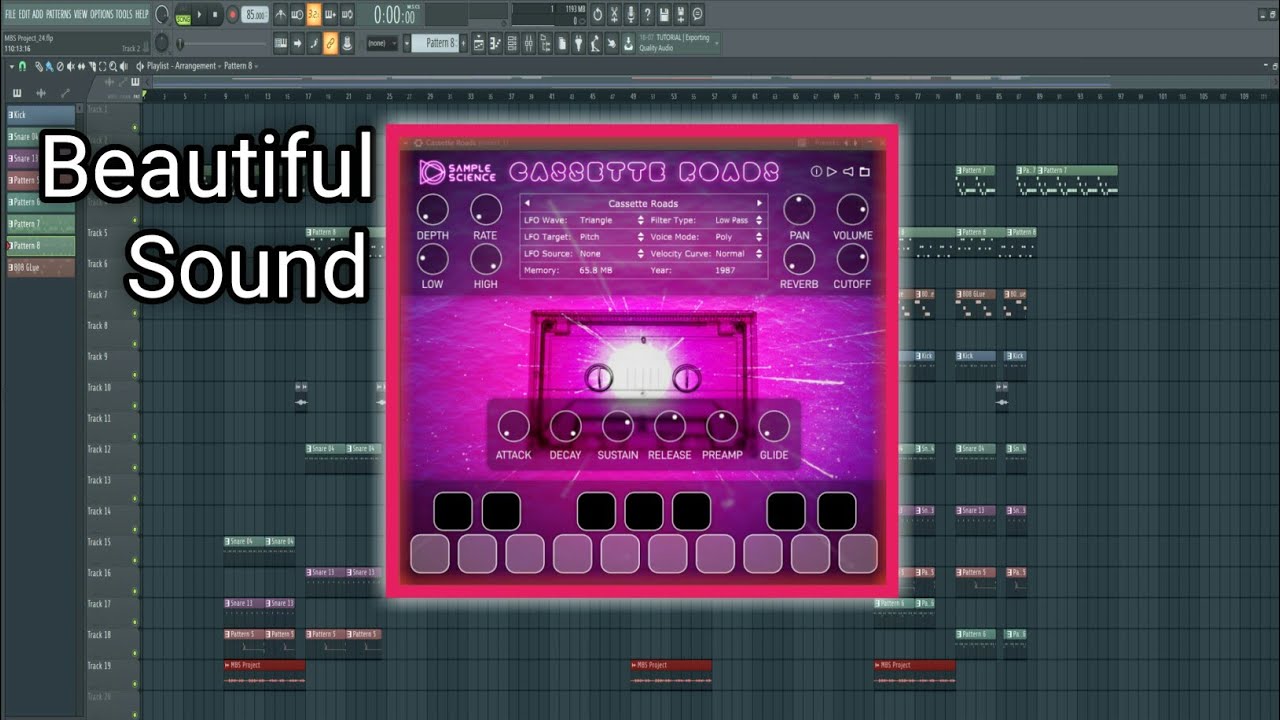Viewport: 1280px width, 720px height.
Task: Click the plugin gear icon in Cassette Roads title bar
Action: tap(418, 143)
